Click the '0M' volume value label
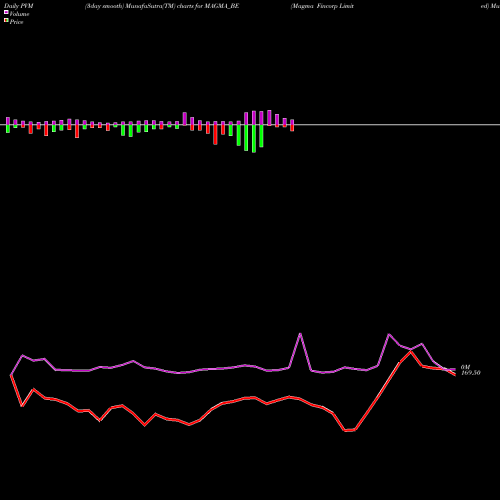This screenshot has height=500, width=500. (465, 367)
